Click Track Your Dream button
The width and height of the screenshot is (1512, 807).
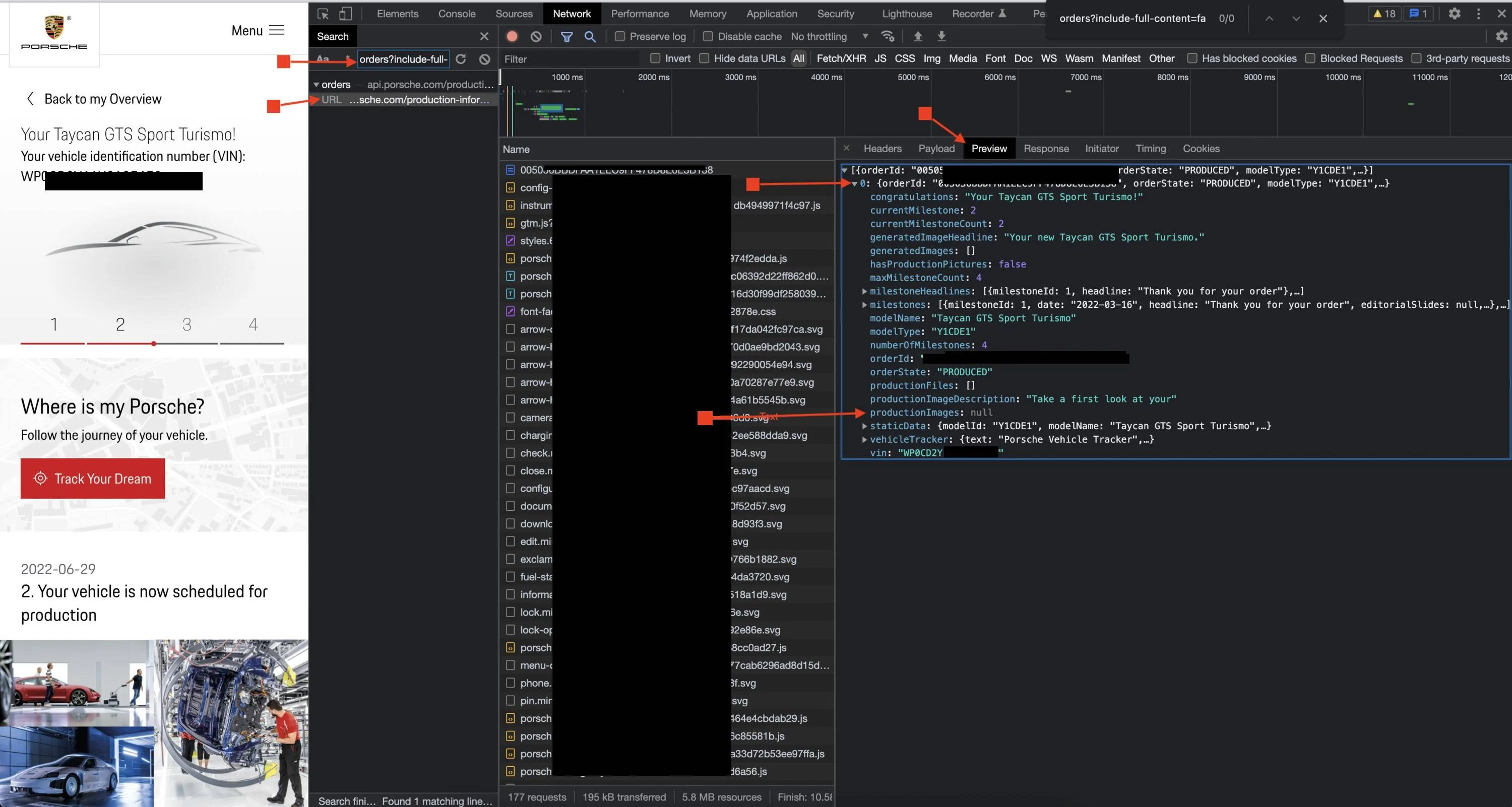tap(93, 479)
